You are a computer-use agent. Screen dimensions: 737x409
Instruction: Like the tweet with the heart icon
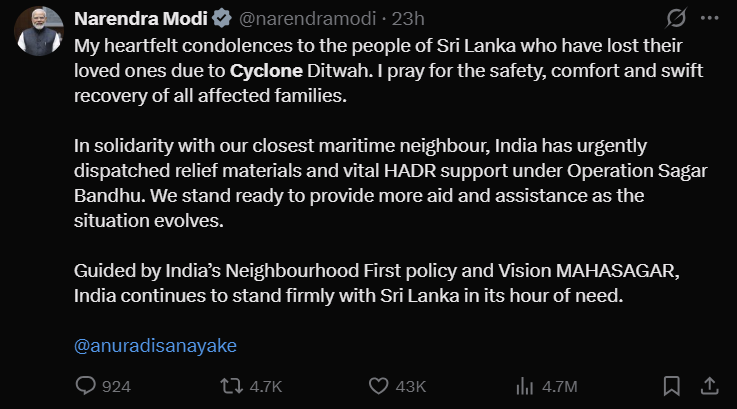point(378,385)
